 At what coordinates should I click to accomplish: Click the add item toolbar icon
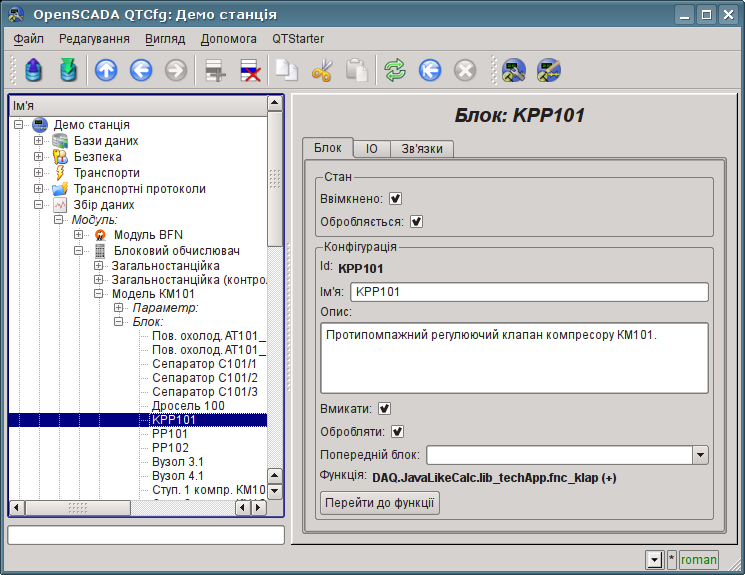pos(212,70)
